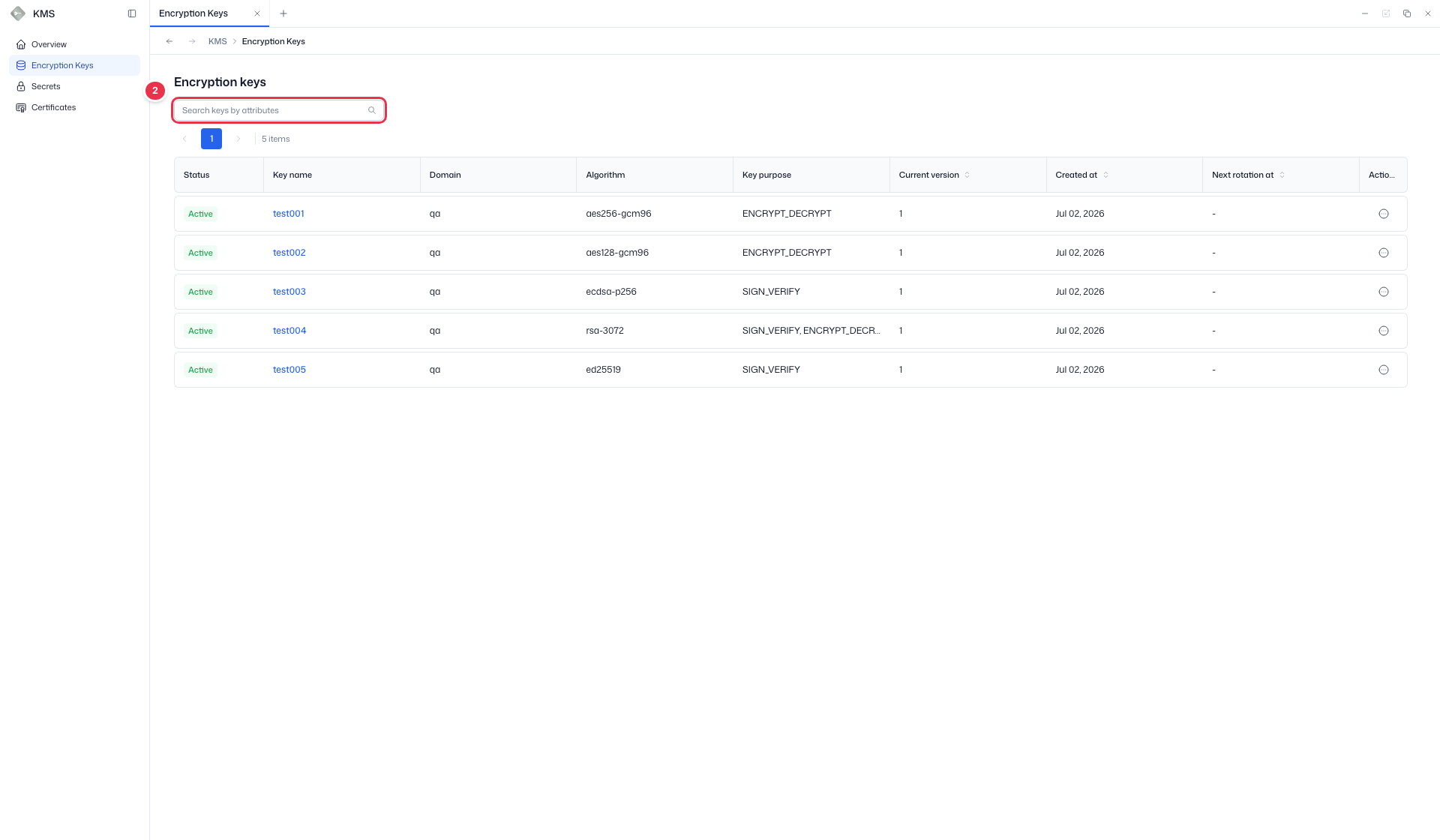Image resolution: width=1440 pixels, height=840 pixels.
Task: Open actions menu for test001
Action: click(1384, 214)
